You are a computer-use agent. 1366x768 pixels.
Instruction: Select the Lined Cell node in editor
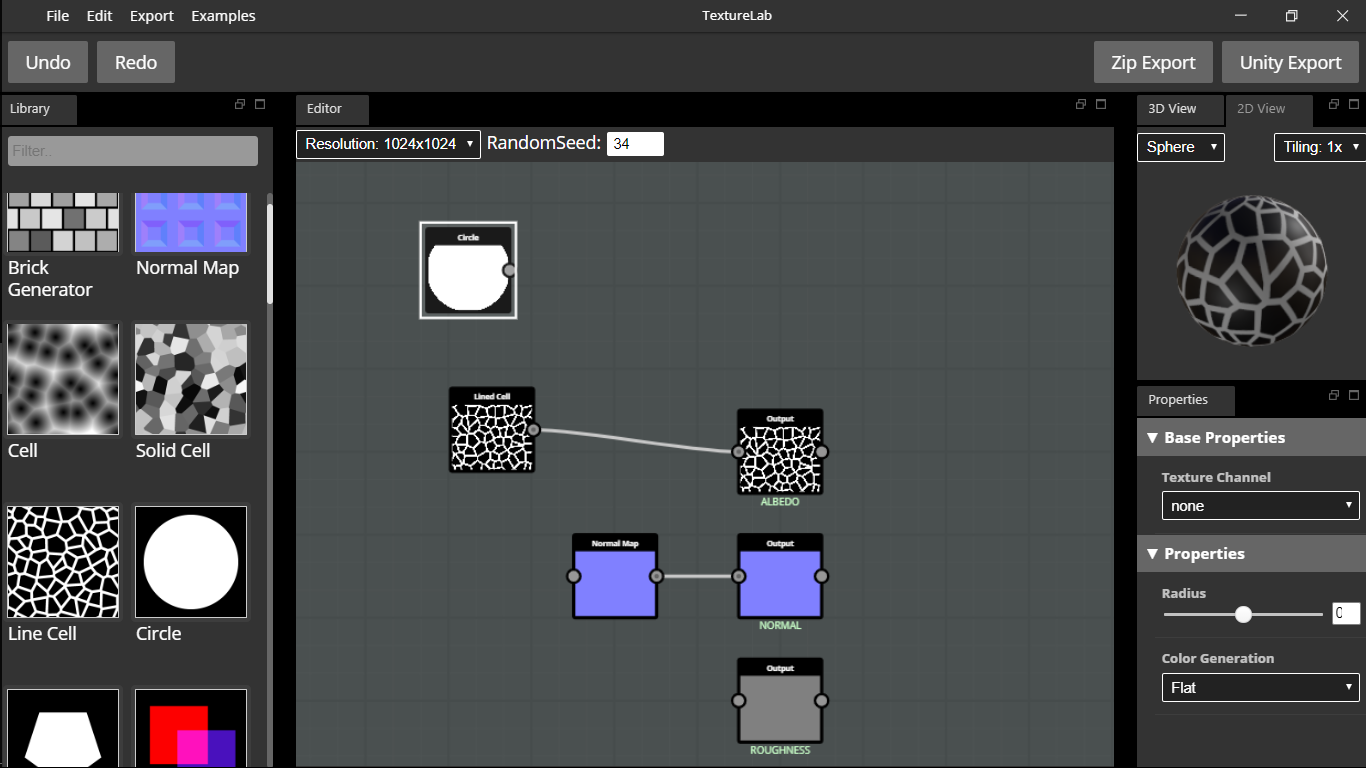(x=491, y=430)
